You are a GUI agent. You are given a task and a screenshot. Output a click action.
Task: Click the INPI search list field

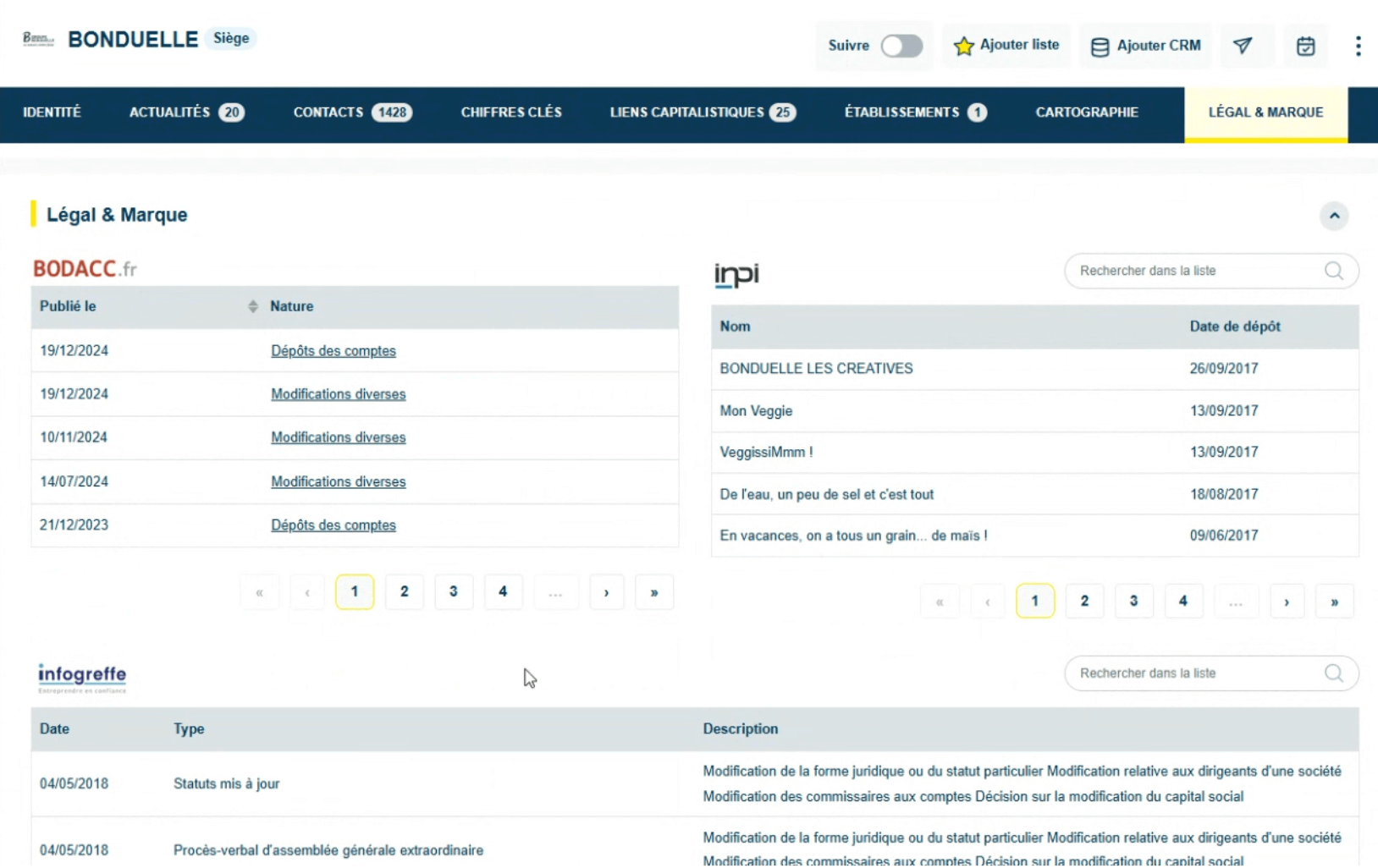point(1211,271)
